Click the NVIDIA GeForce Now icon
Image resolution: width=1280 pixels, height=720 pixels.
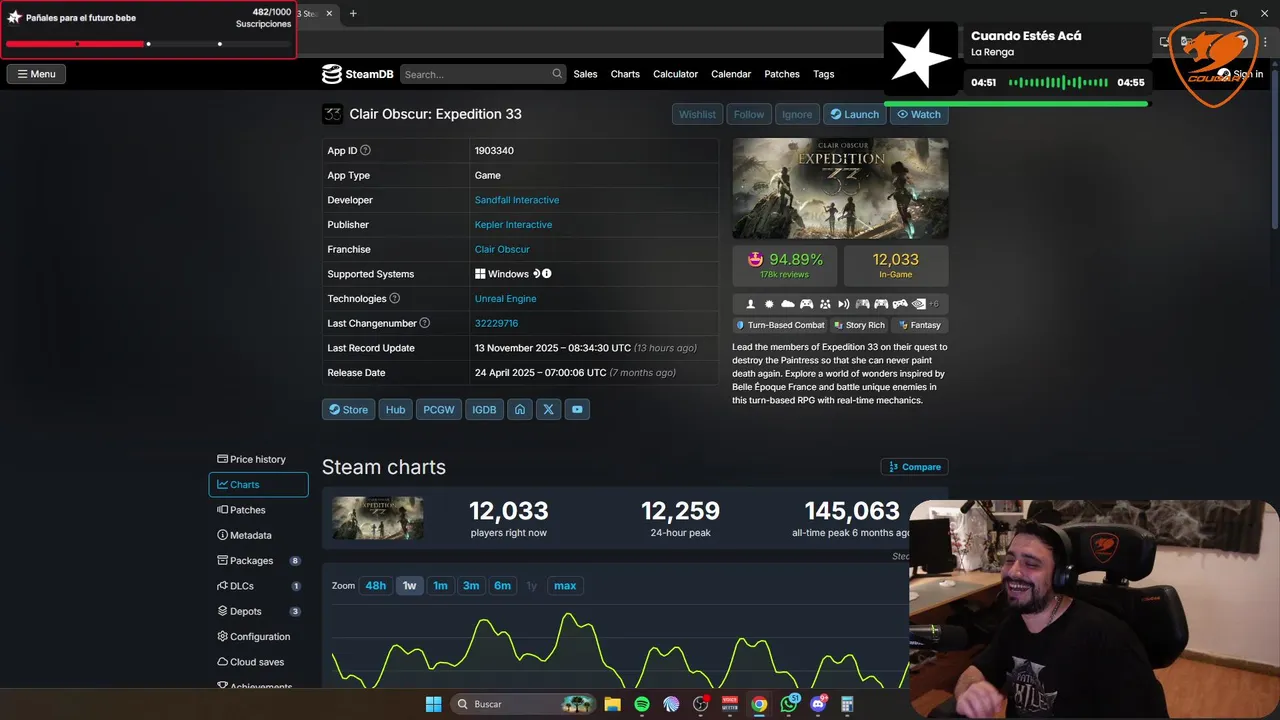(918, 304)
